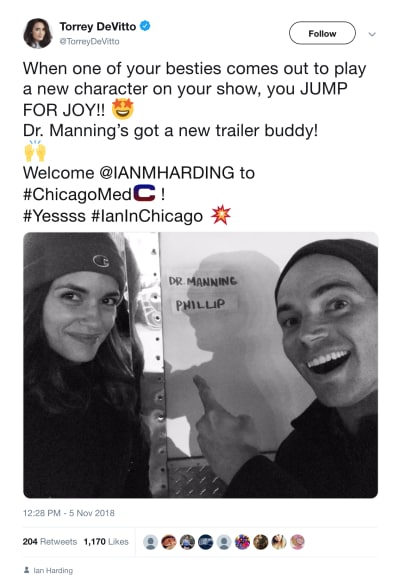Open the @TorreyDeVitto handle link
The width and height of the screenshot is (400, 575).
(x=89, y=41)
